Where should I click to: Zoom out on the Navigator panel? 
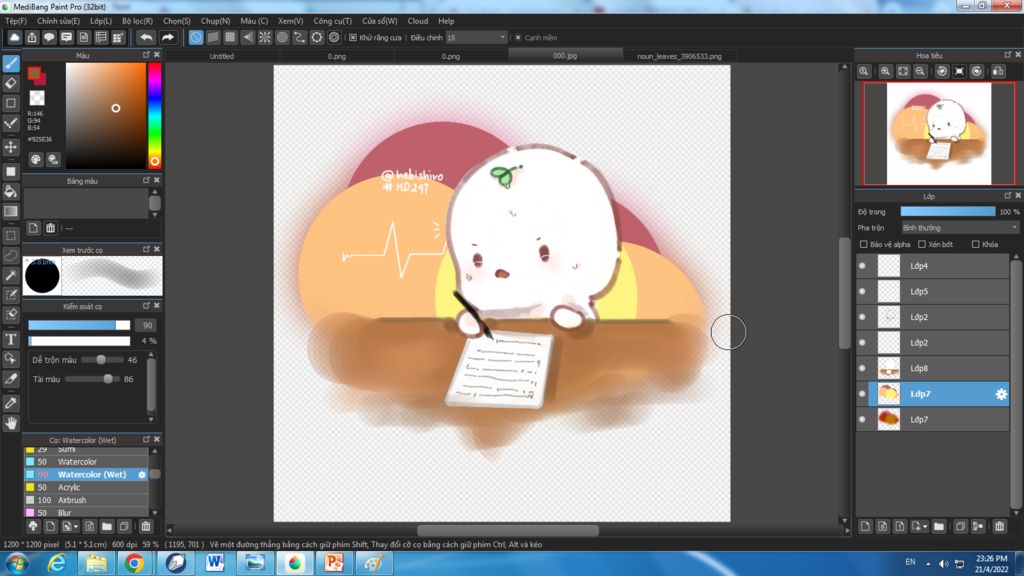920,71
